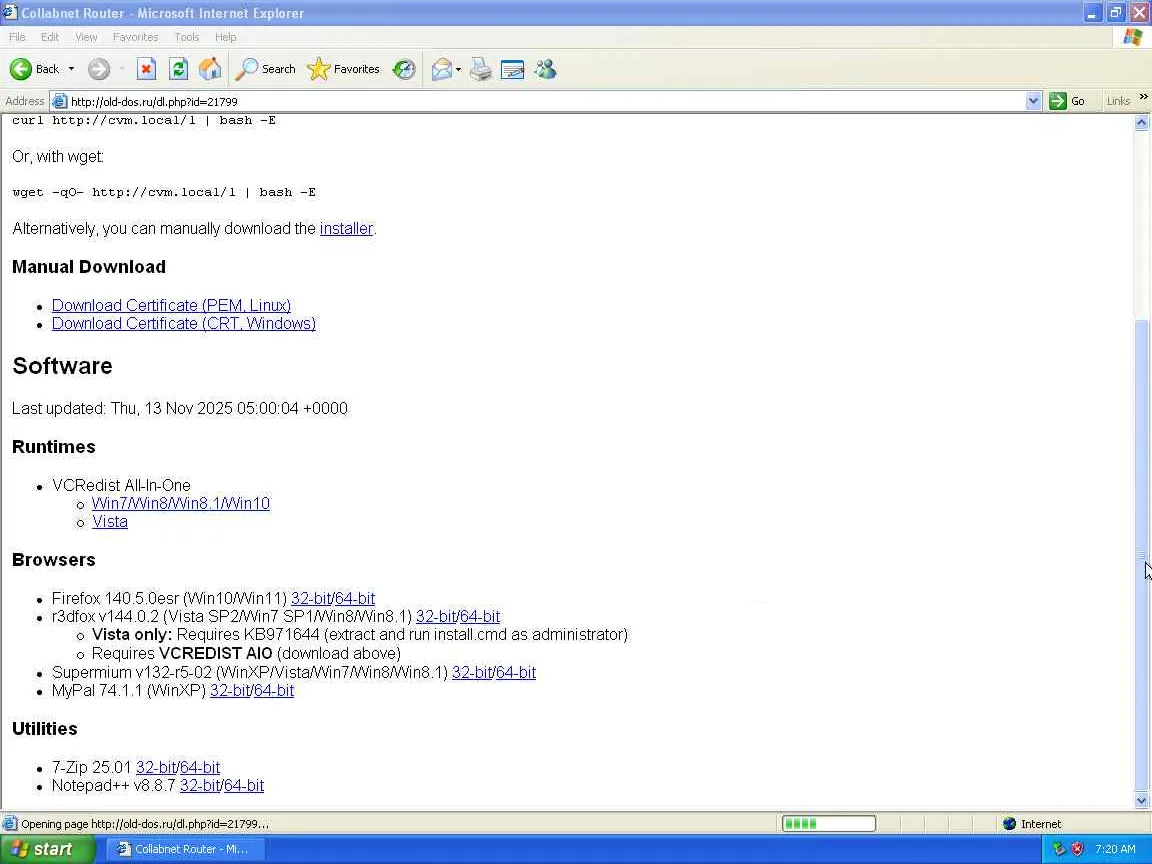Click the network tray icon
This screenshot has height=864, width=1152.
pyautogui.click(x=1059, y=849)
